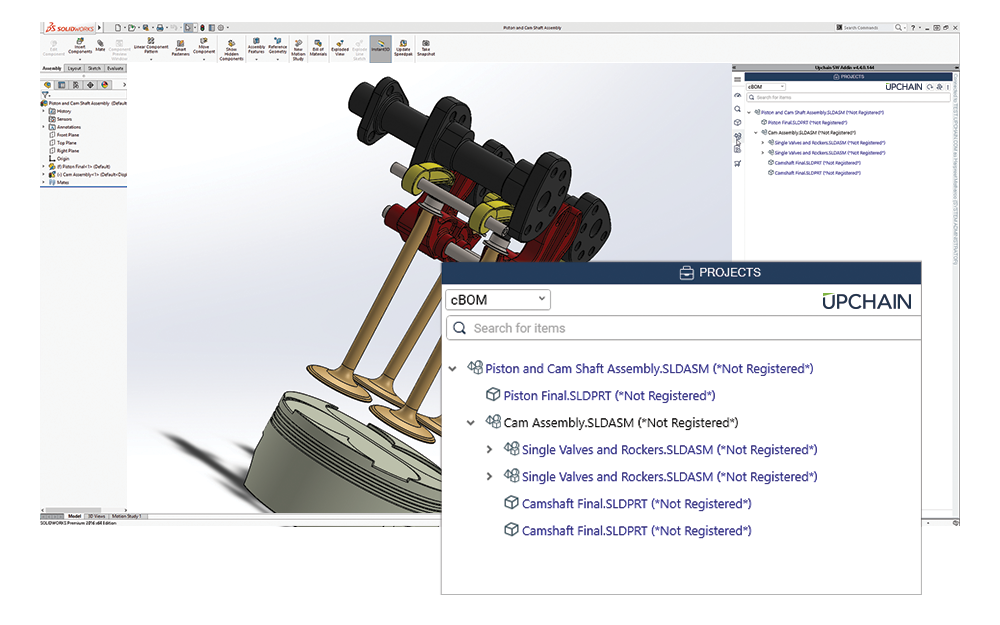Viewport: 1000px width, 625px height.
Task: Click the Search for items field in the enlarged panel
Action: tap(683, 328)
